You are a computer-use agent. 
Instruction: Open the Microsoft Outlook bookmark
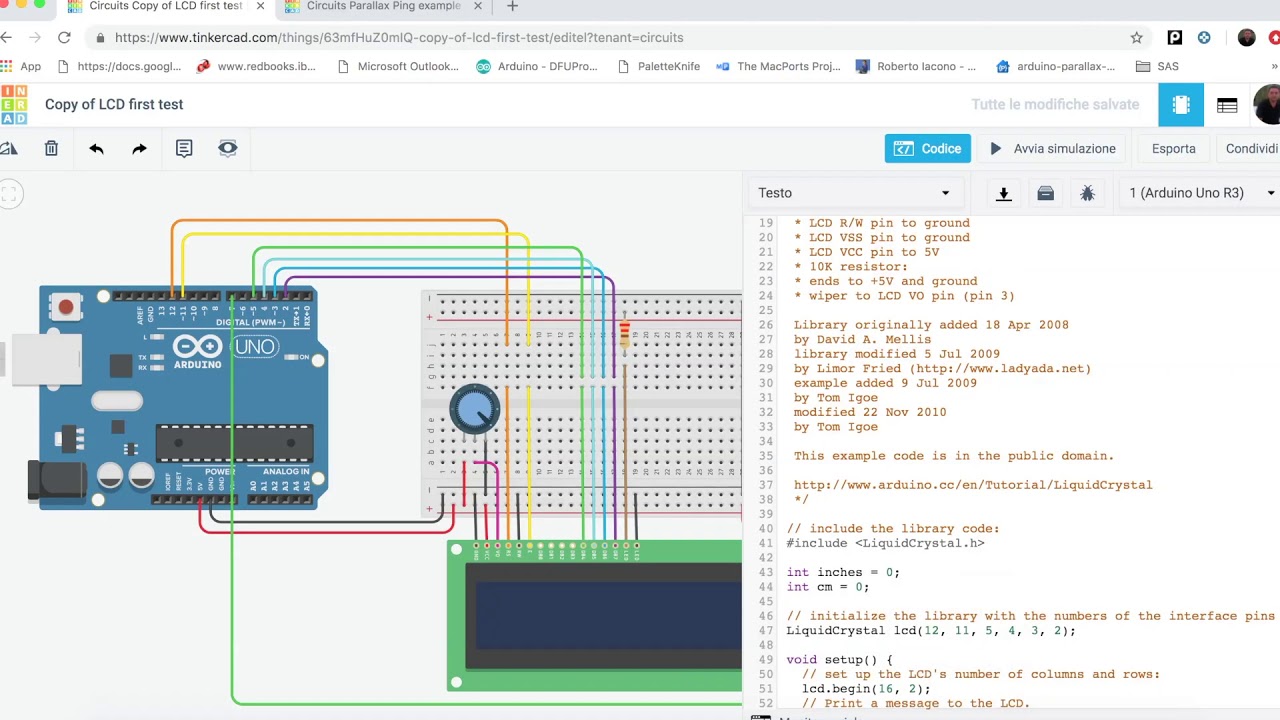pos(397,66)
